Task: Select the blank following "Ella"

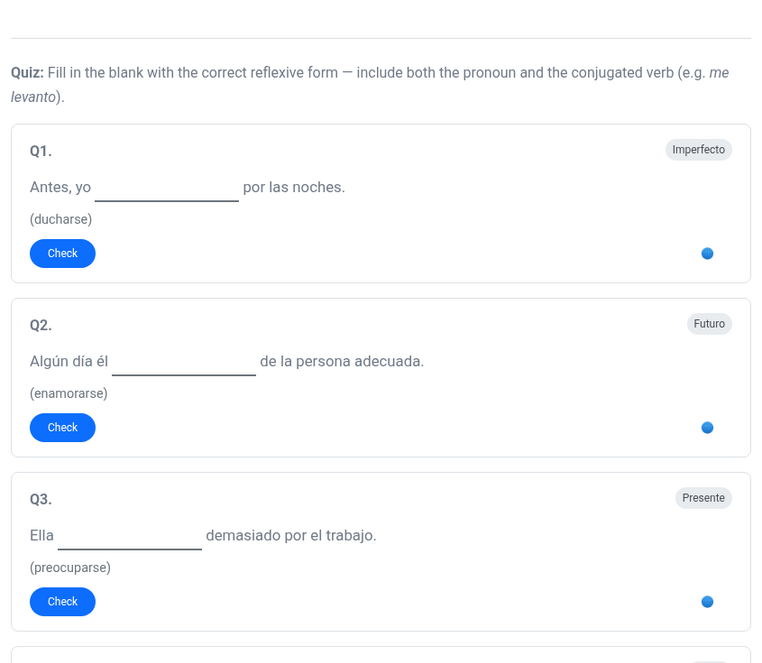Action: tap(130, 535)
